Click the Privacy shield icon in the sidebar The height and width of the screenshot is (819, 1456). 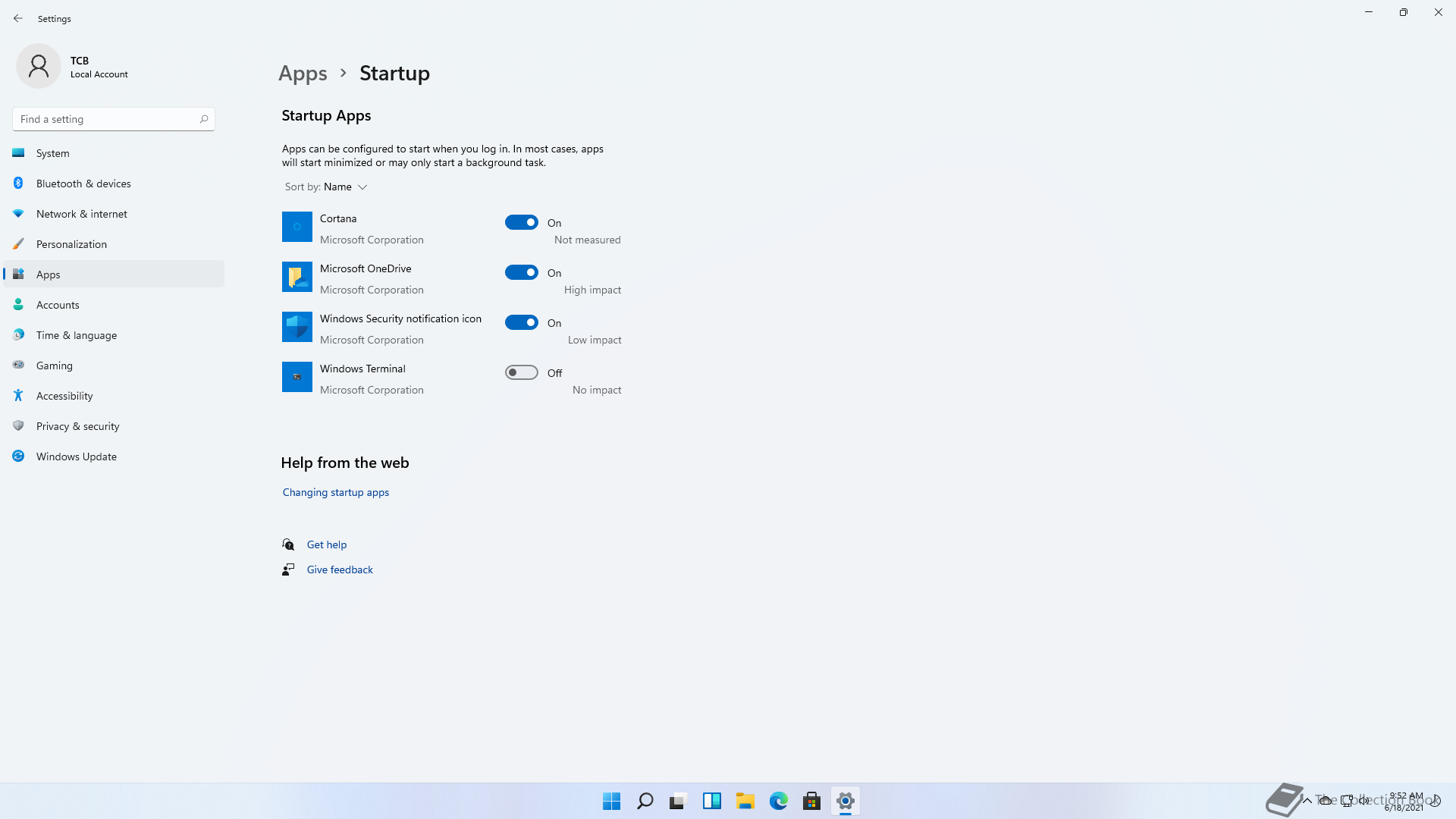click(18, 425)
